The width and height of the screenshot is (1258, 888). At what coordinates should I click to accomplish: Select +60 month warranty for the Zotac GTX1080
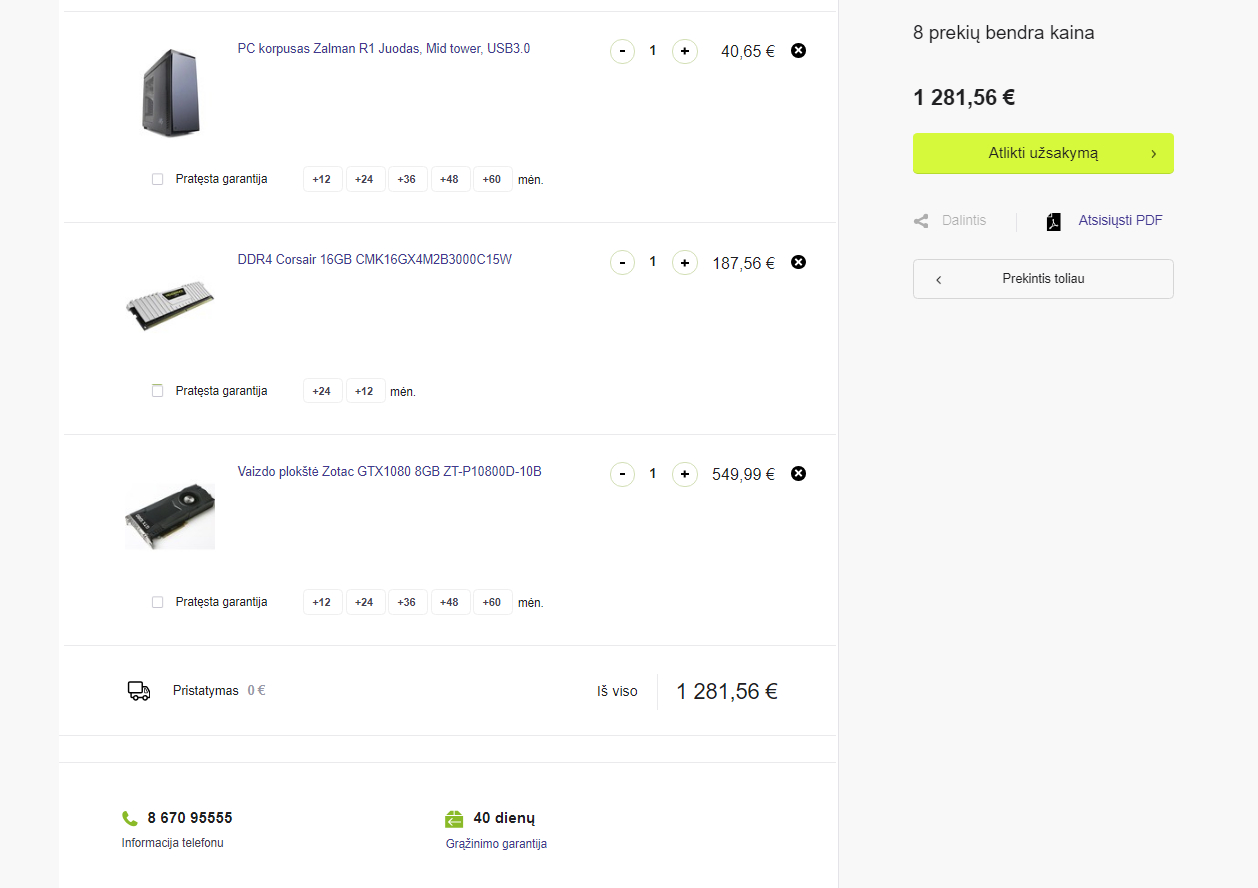(492, 602)
